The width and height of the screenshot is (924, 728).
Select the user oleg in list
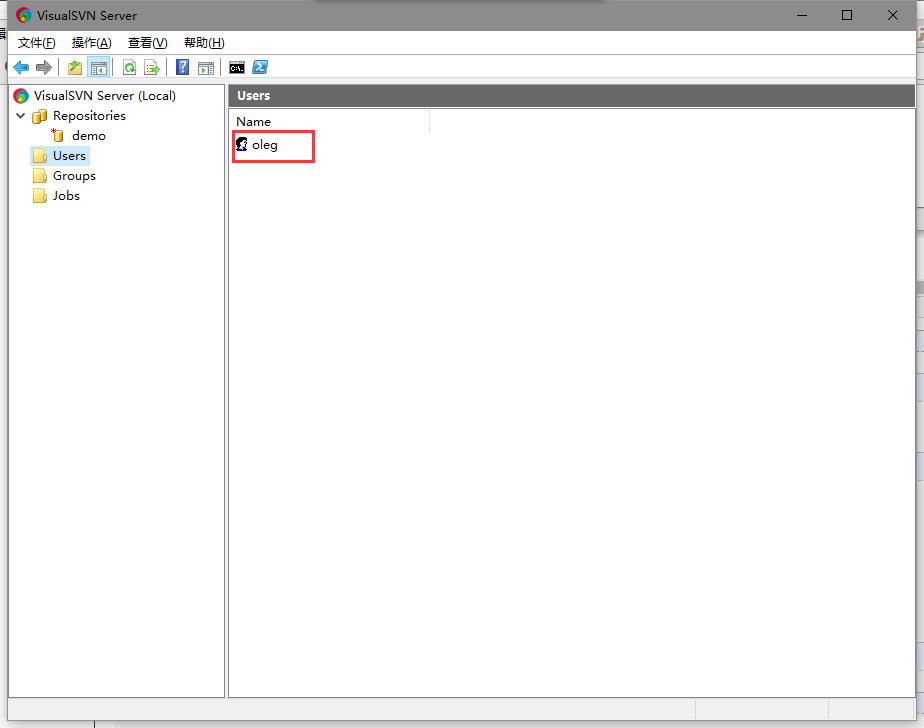[x=265, y=144]
